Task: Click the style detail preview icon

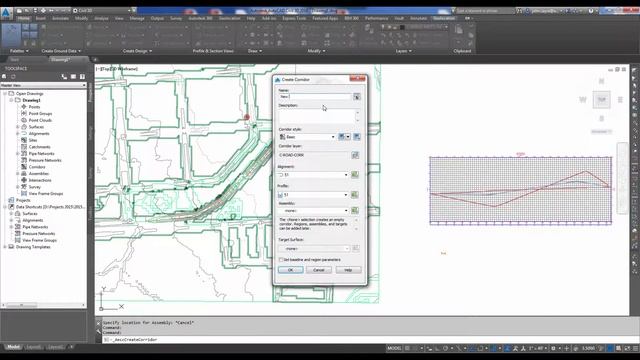Action: 356,137
